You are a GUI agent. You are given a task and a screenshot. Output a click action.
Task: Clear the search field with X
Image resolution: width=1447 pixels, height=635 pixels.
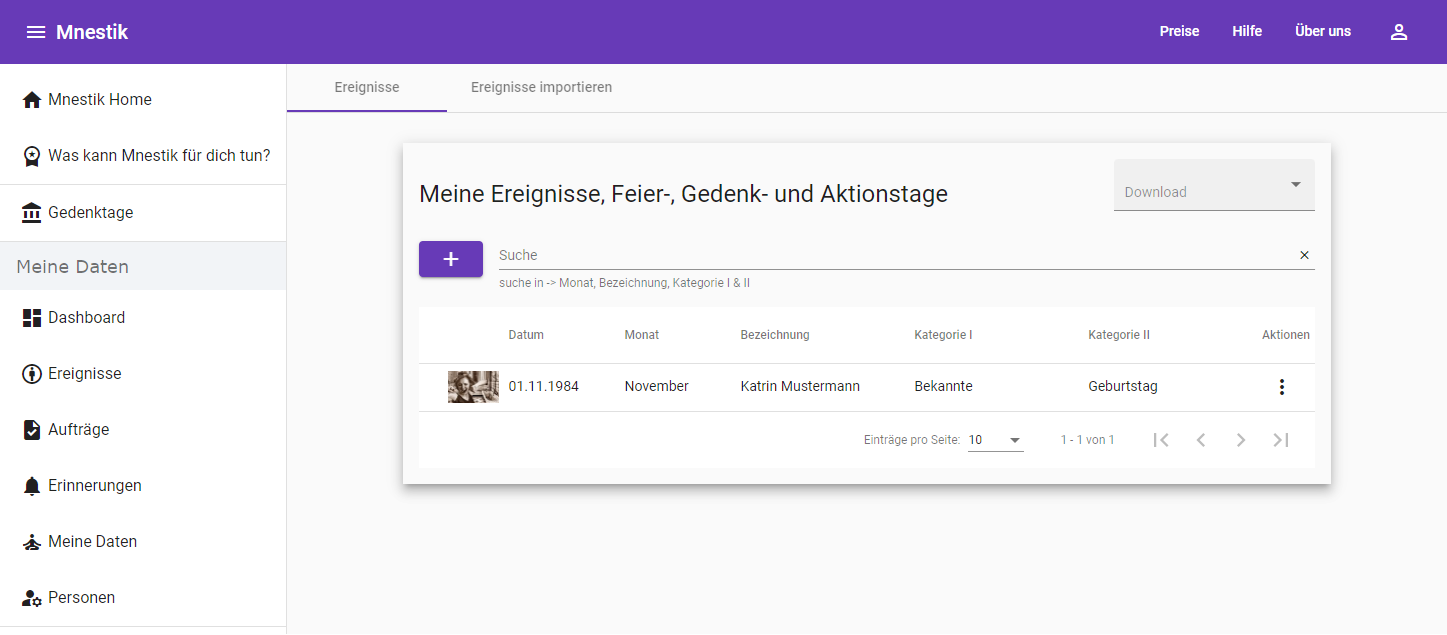[x=1304, y=255]
